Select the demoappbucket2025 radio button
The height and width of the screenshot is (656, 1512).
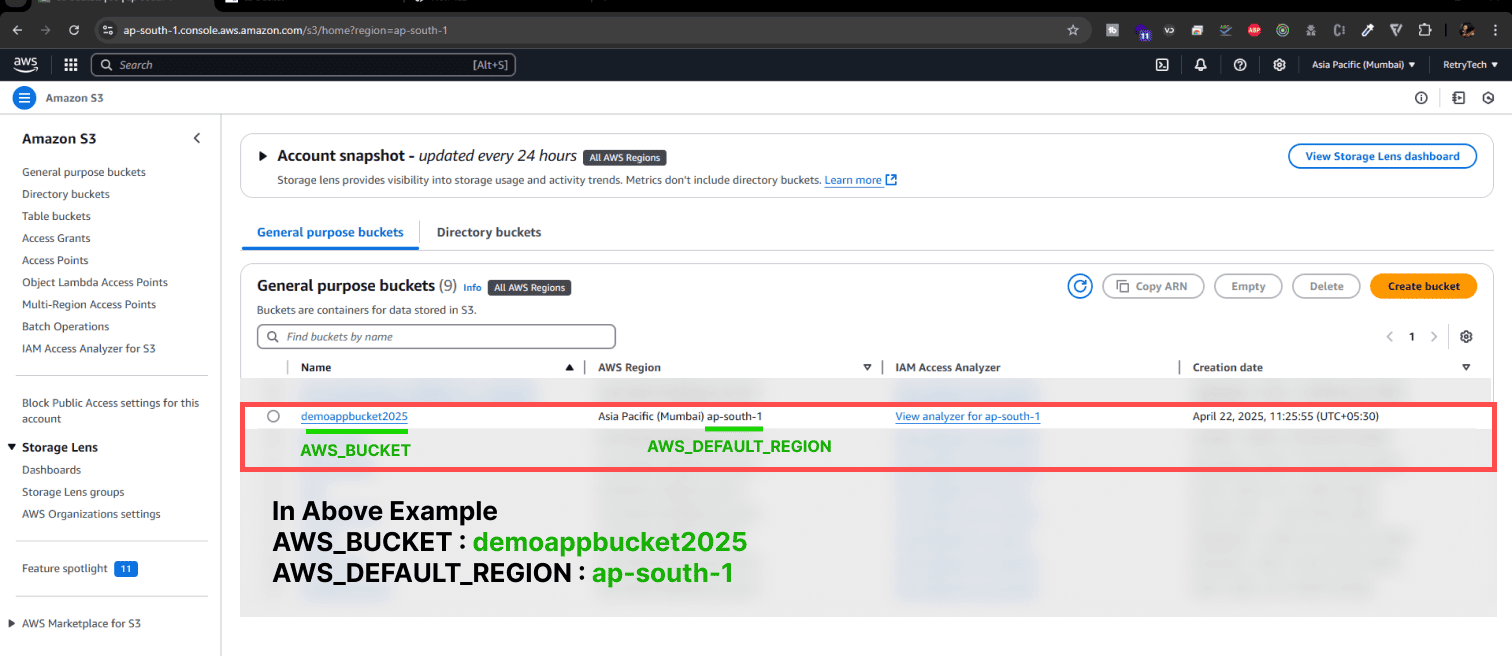[x=274, y=416]
